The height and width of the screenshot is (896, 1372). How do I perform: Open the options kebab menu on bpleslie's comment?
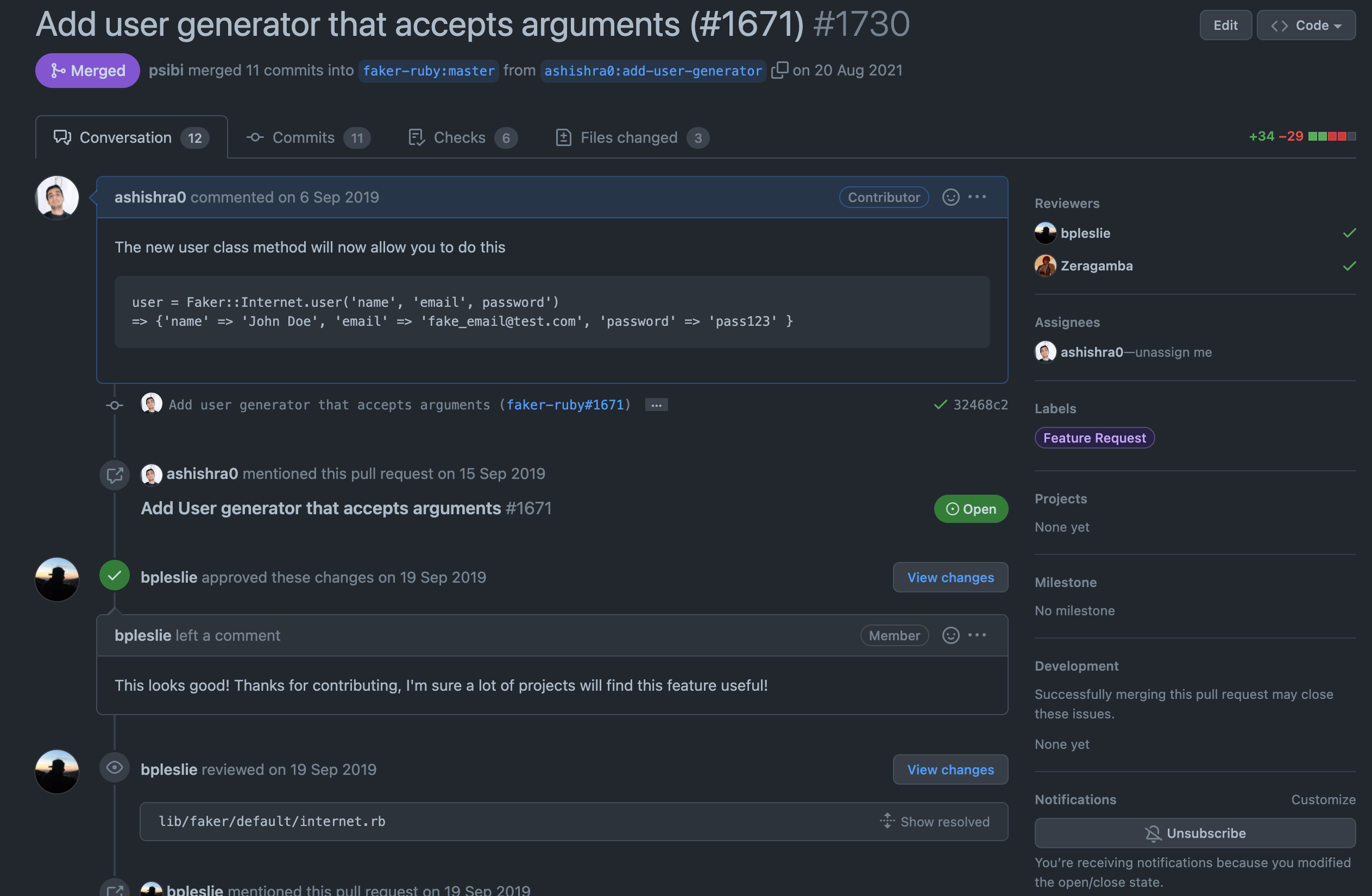pos(978,635)
